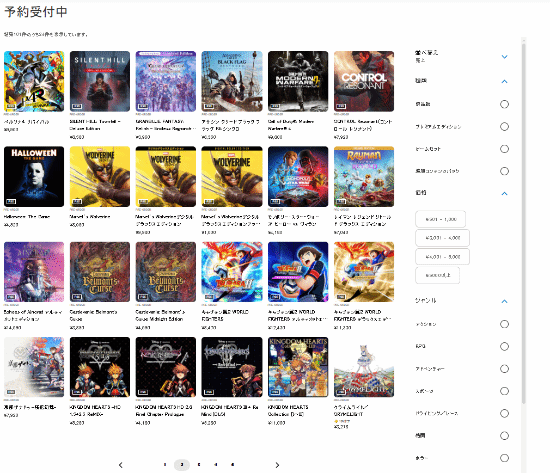Open the CONTROL Resonant cover
Image resolution: width=550 pixels, height=473 pixels.
[x=364, y=81]
